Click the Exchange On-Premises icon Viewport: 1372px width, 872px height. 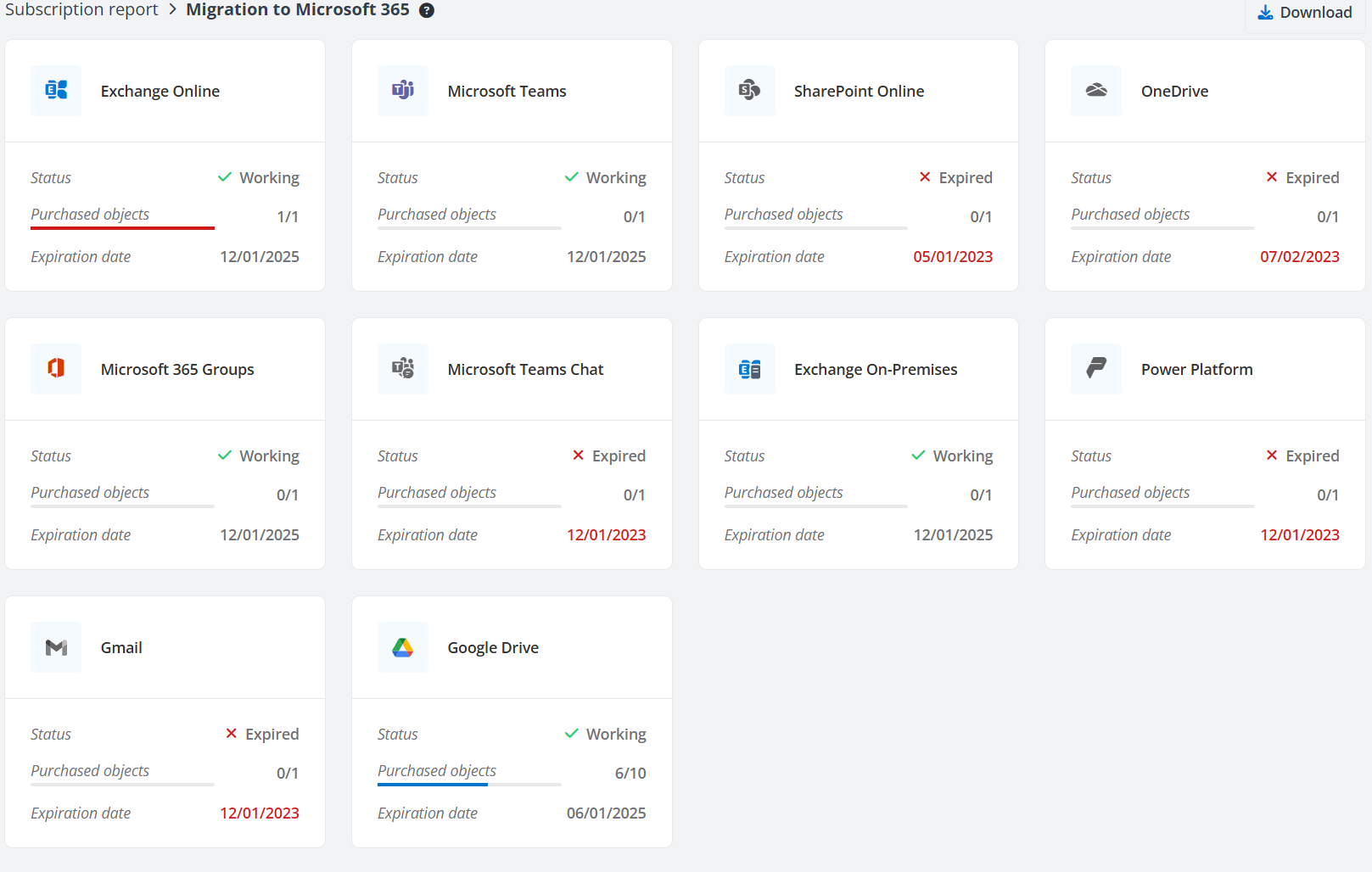[749, 369]
